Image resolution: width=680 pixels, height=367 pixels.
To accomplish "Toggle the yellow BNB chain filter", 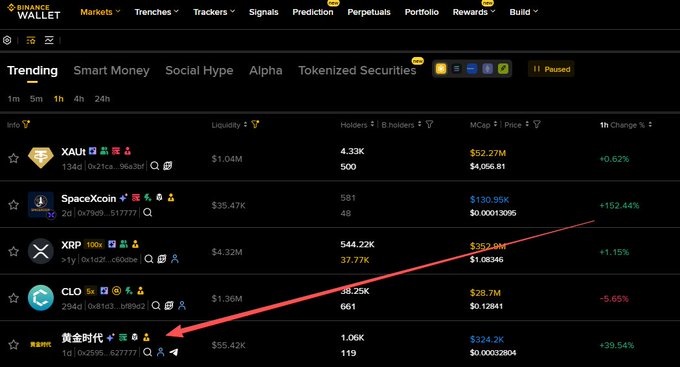I will (x=441, y=69).
